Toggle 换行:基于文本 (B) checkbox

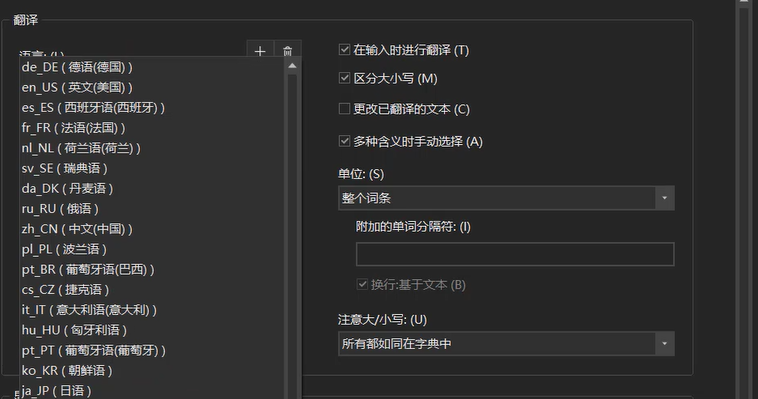(362, 284)
